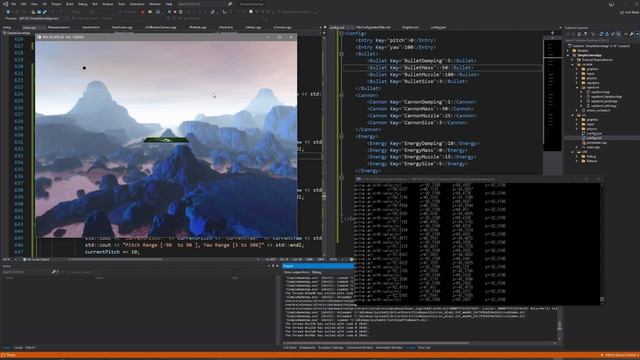This screenshot has height=360, width=640.
Task: Select rapidxml_print.hpp in Solution Explorer
Action: [x=603, y=101]
